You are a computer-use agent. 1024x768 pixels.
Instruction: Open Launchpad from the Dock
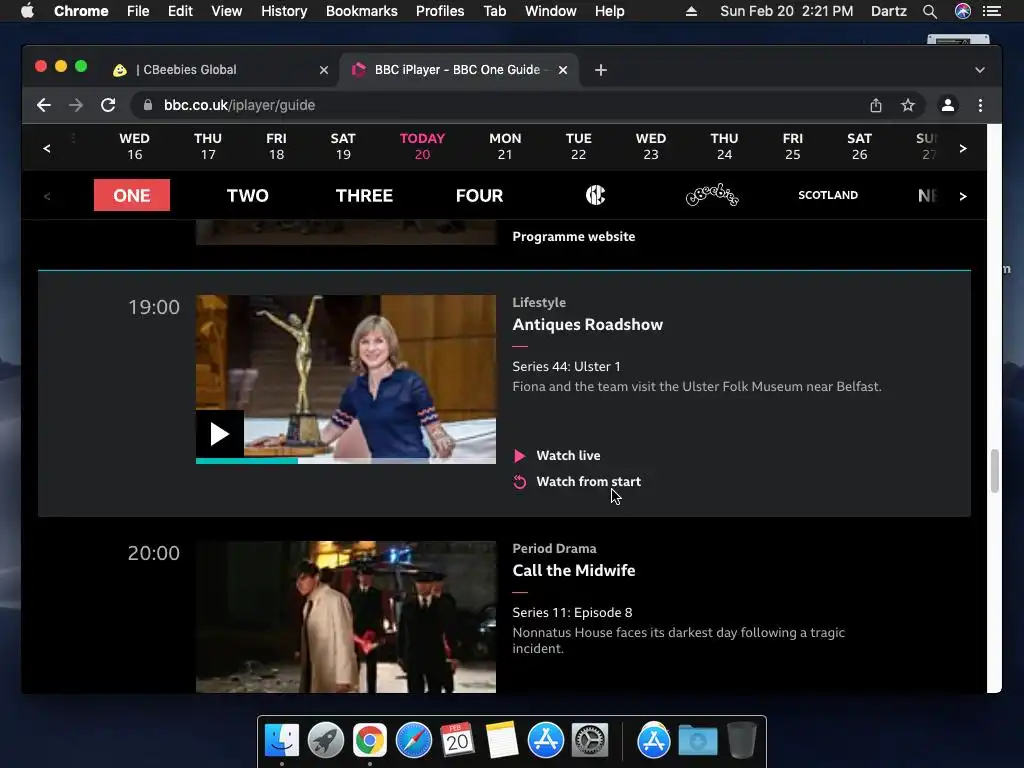pos(326,740)
